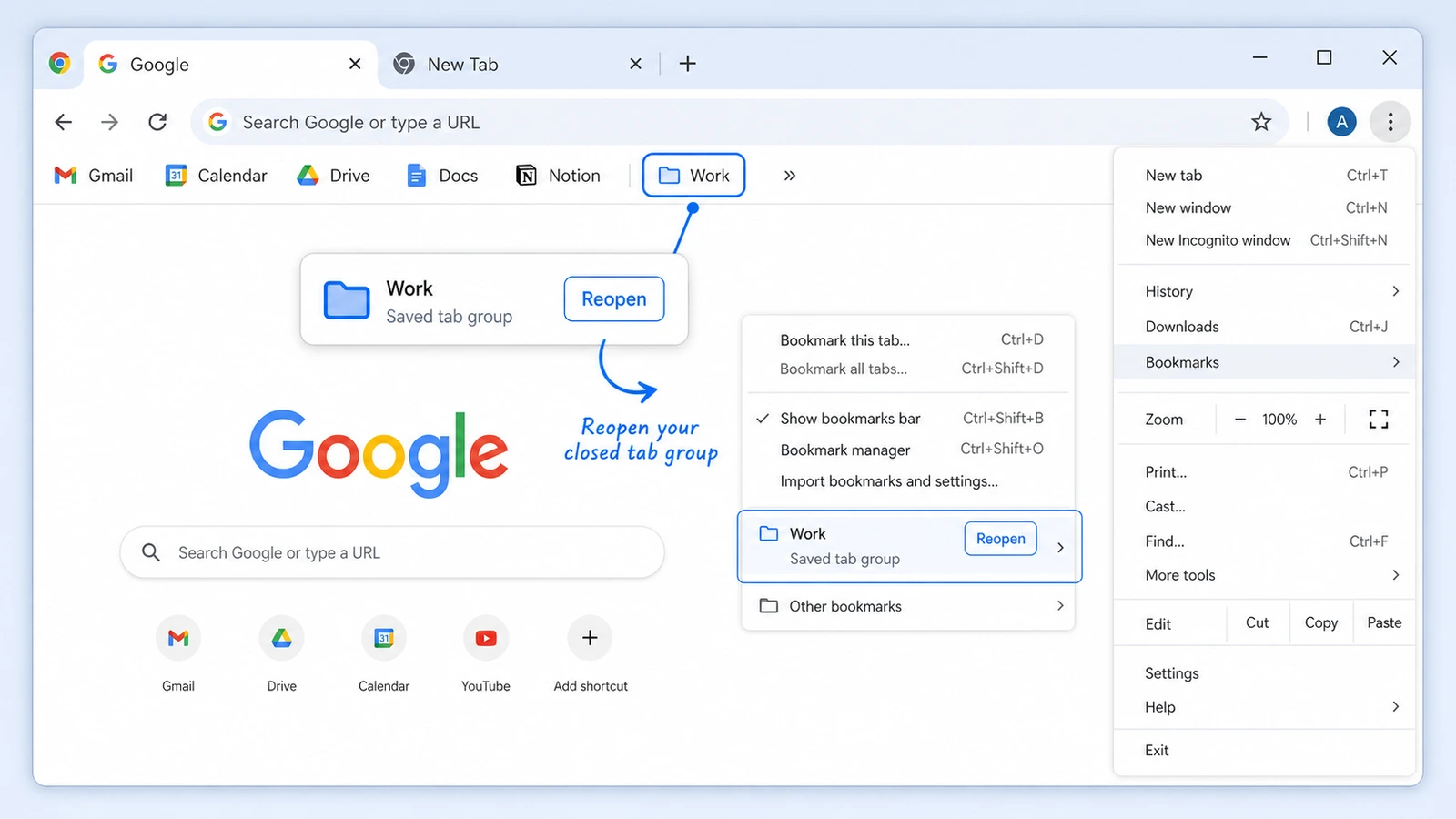
Task: Choose Exit in Chrome menu
Action: (x=1265, y=751)
